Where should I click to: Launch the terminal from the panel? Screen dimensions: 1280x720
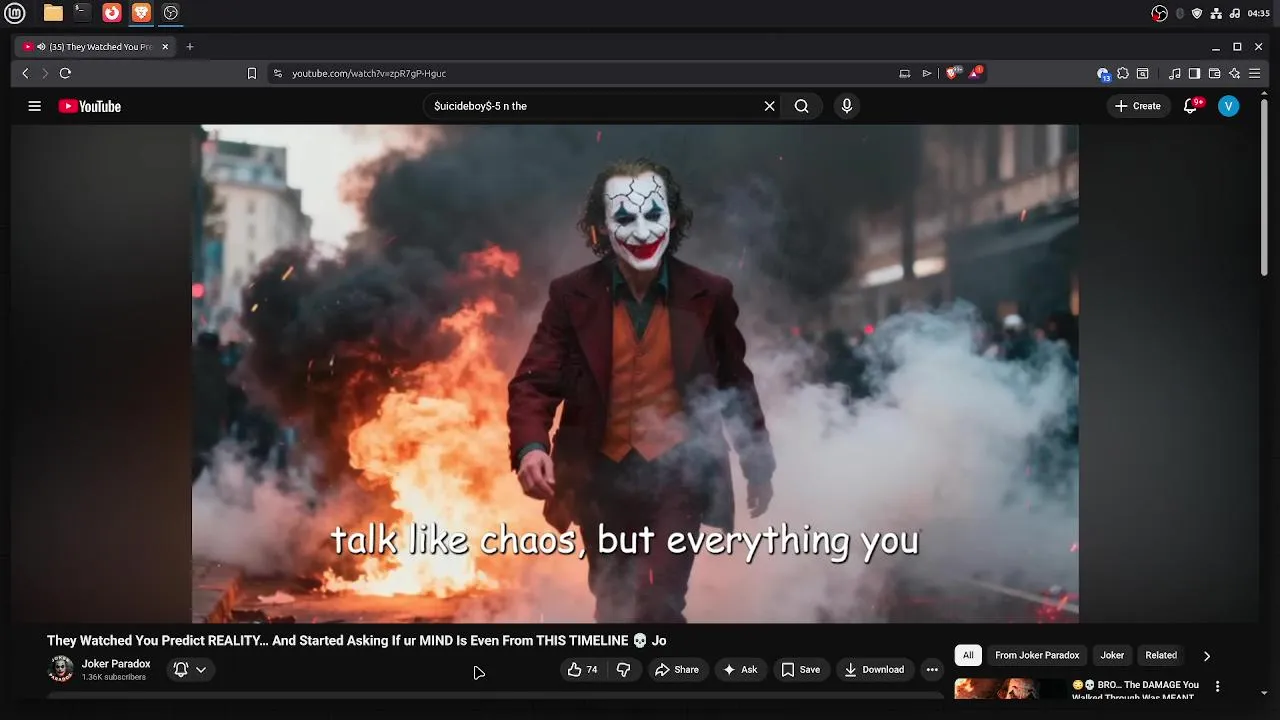[x=82, y=13]
